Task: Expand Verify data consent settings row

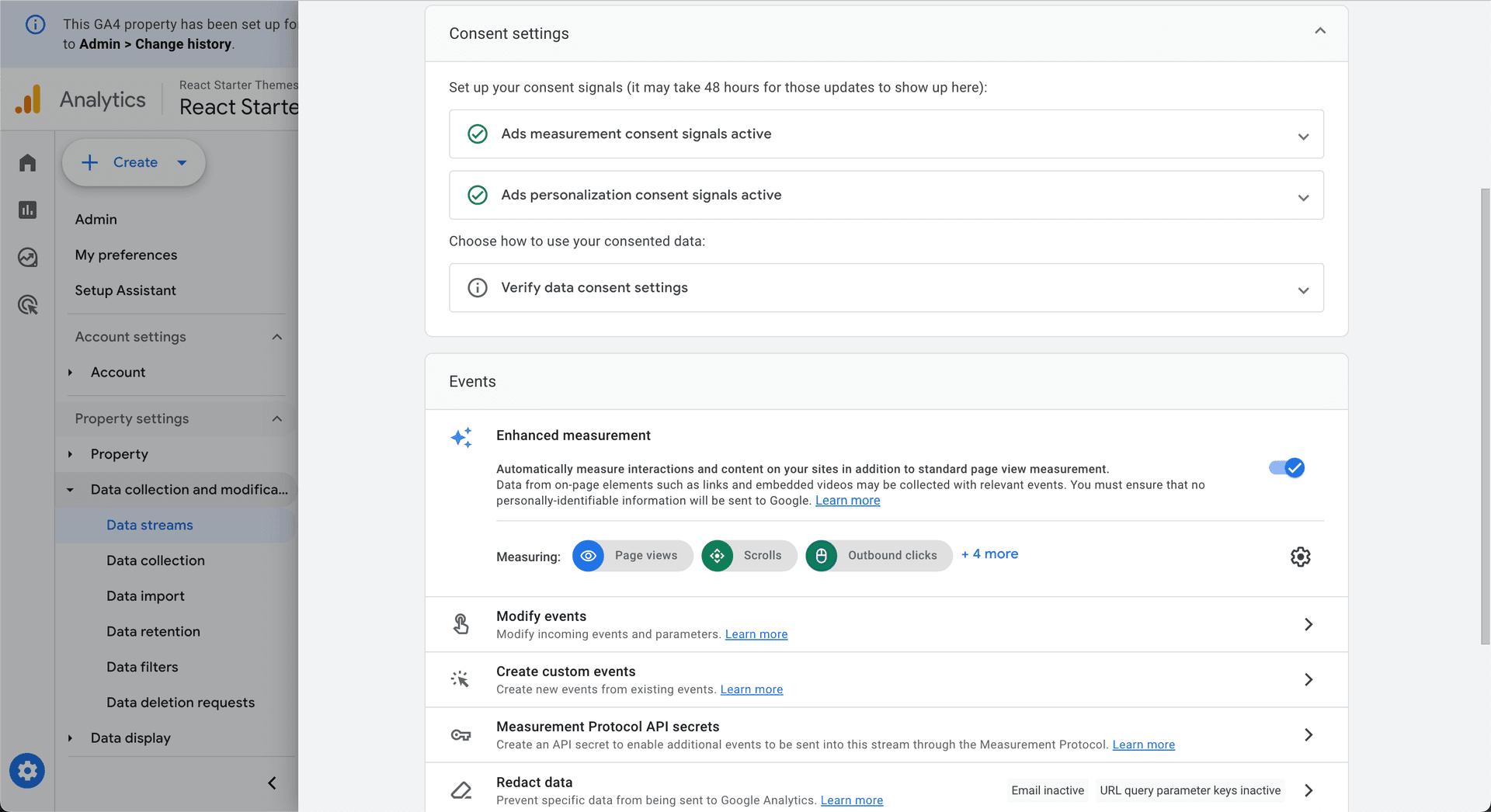Action: click(x=1303, y=290)
